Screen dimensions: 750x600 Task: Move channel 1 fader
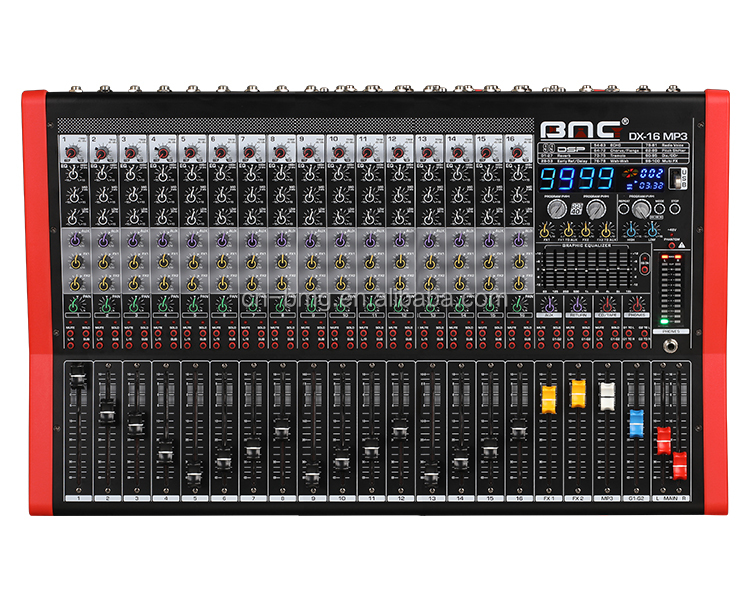point(78,375)
